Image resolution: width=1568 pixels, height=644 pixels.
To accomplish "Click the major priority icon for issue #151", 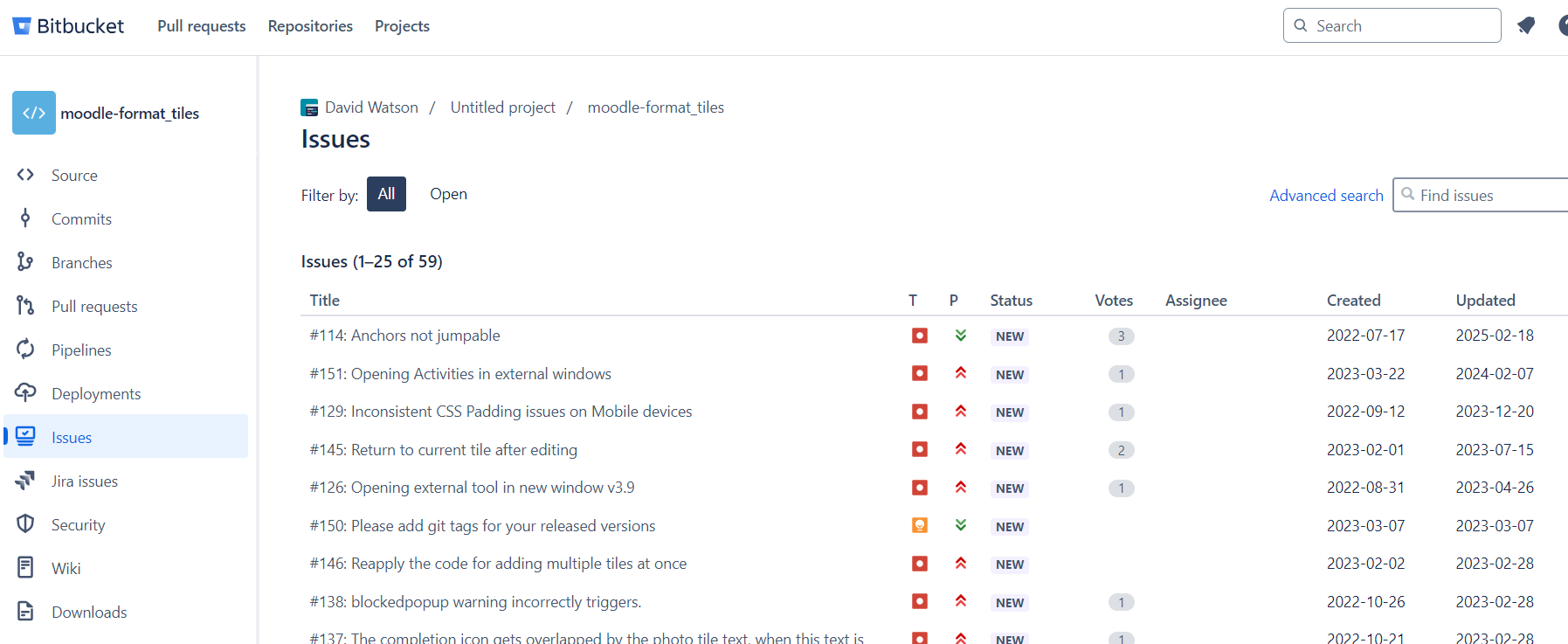I will [x=961, y=373].
